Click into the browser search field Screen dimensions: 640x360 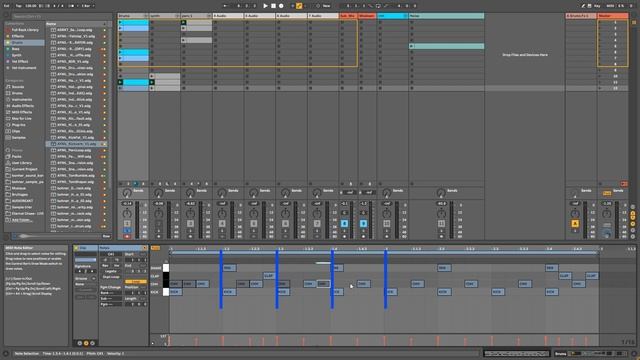[x=61, y=16]
